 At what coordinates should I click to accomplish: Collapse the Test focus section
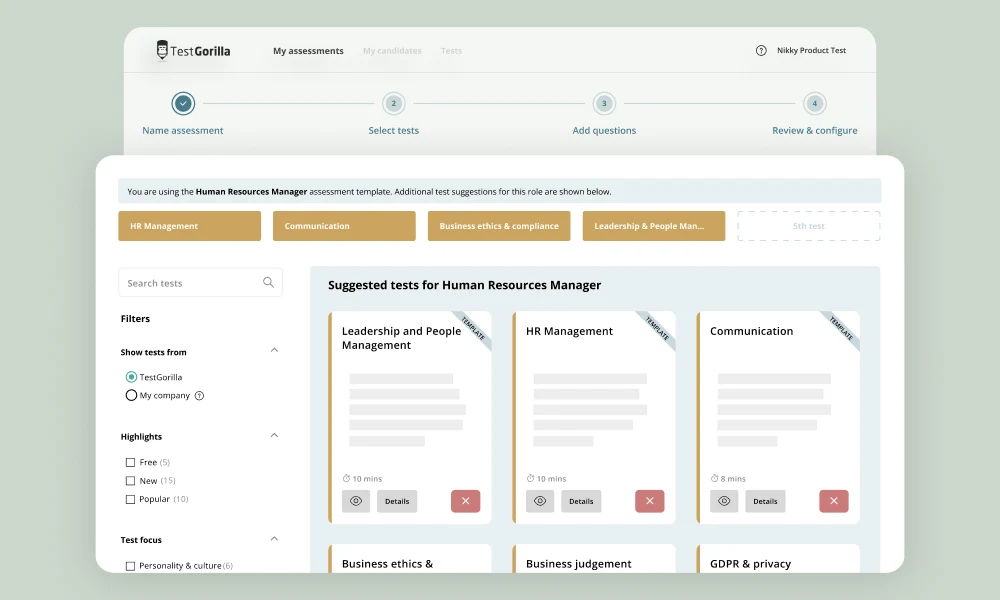pyautogui.click(x=274, y=539)
